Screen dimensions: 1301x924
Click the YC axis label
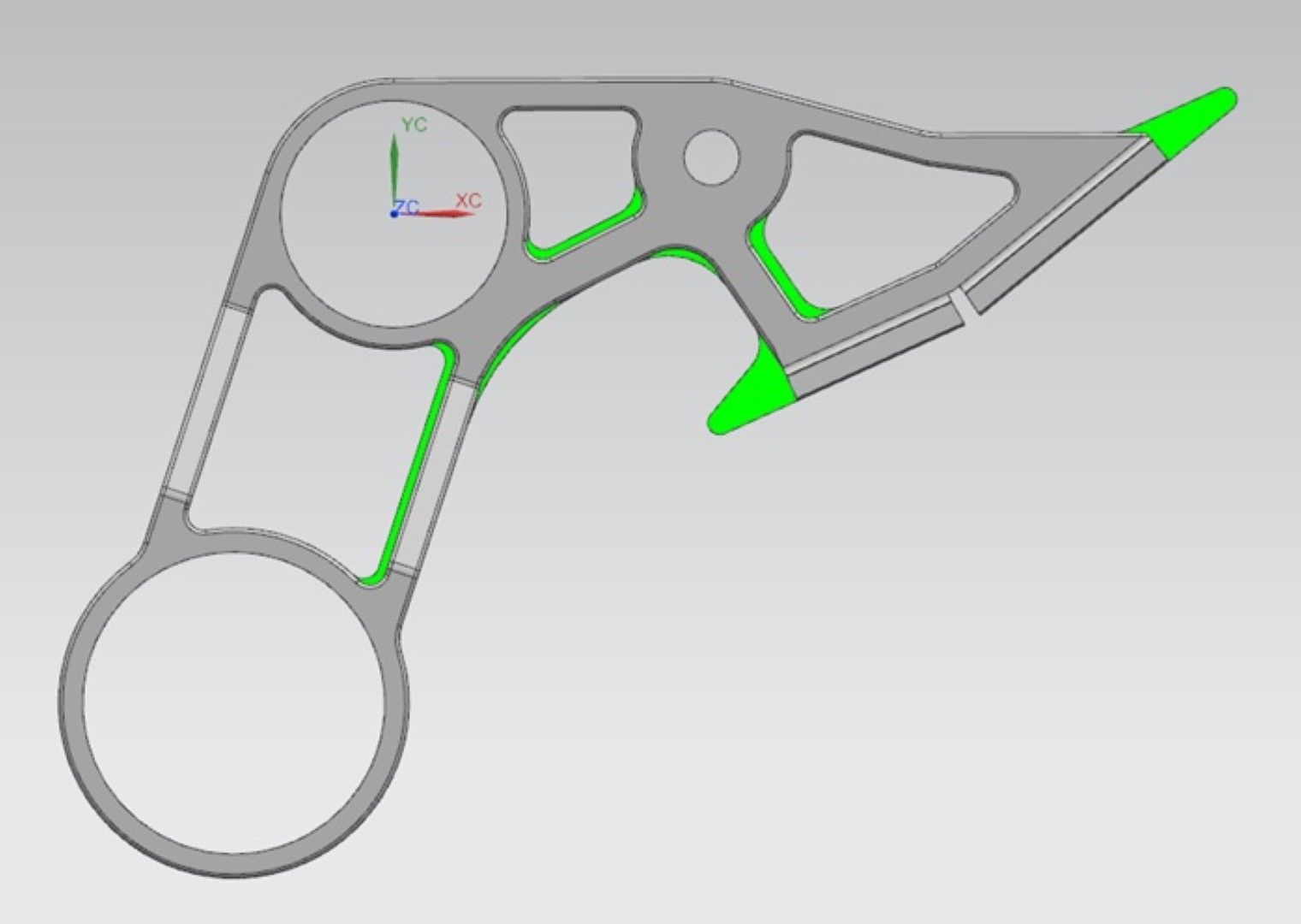pos(414,125)
